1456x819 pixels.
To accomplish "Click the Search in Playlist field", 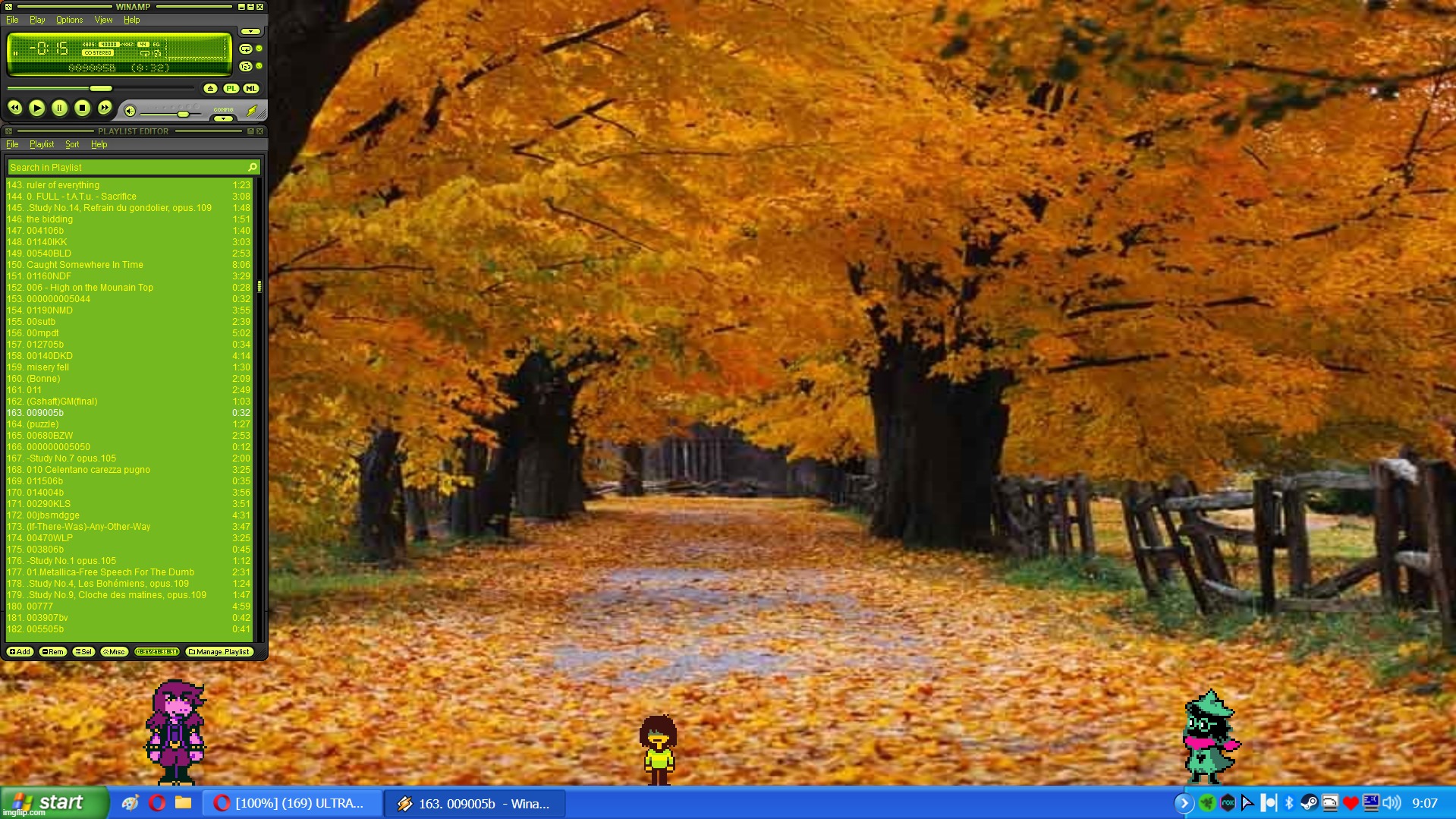I will coord(125,167).
